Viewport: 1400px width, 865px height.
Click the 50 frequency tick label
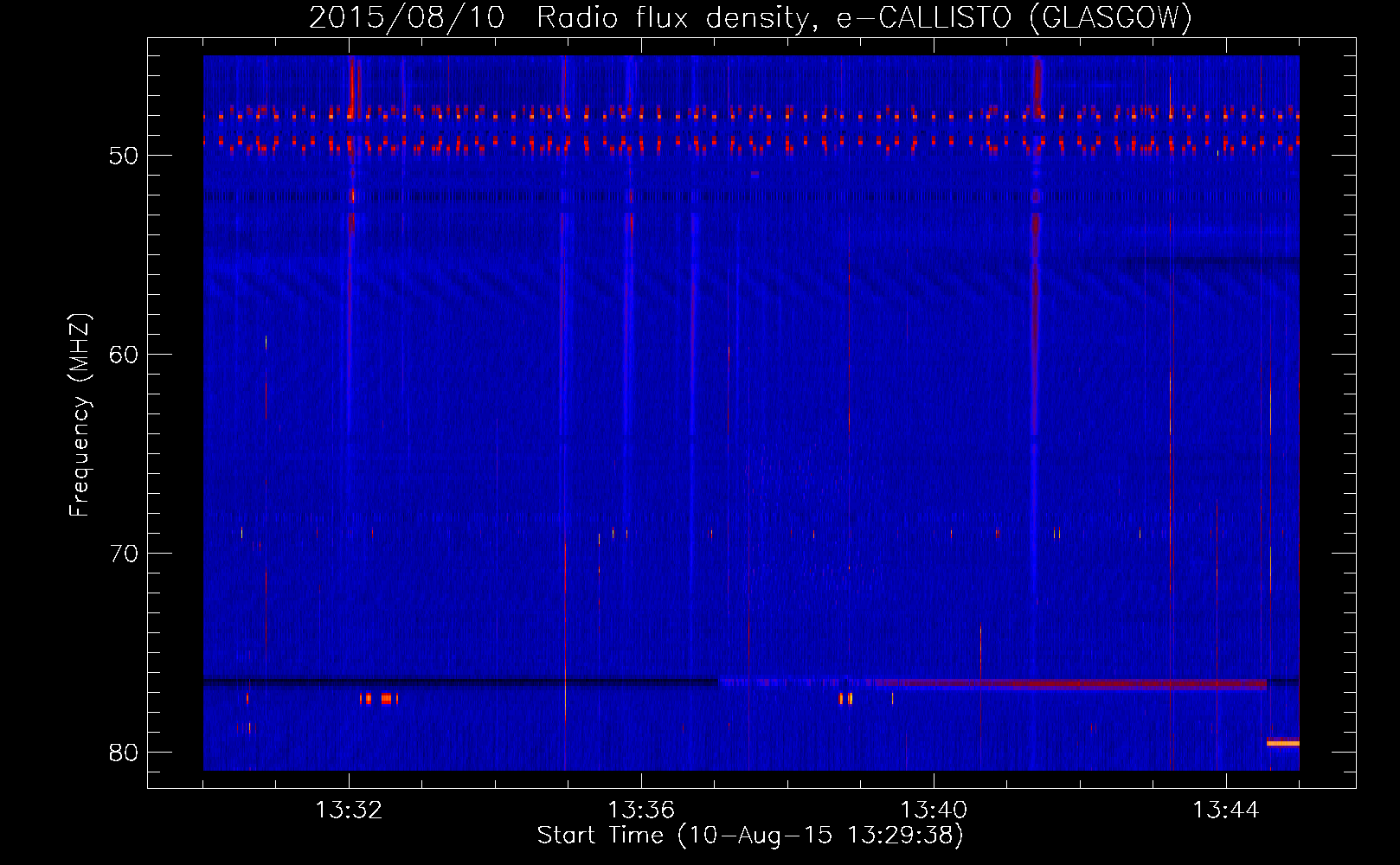(125, 156)
